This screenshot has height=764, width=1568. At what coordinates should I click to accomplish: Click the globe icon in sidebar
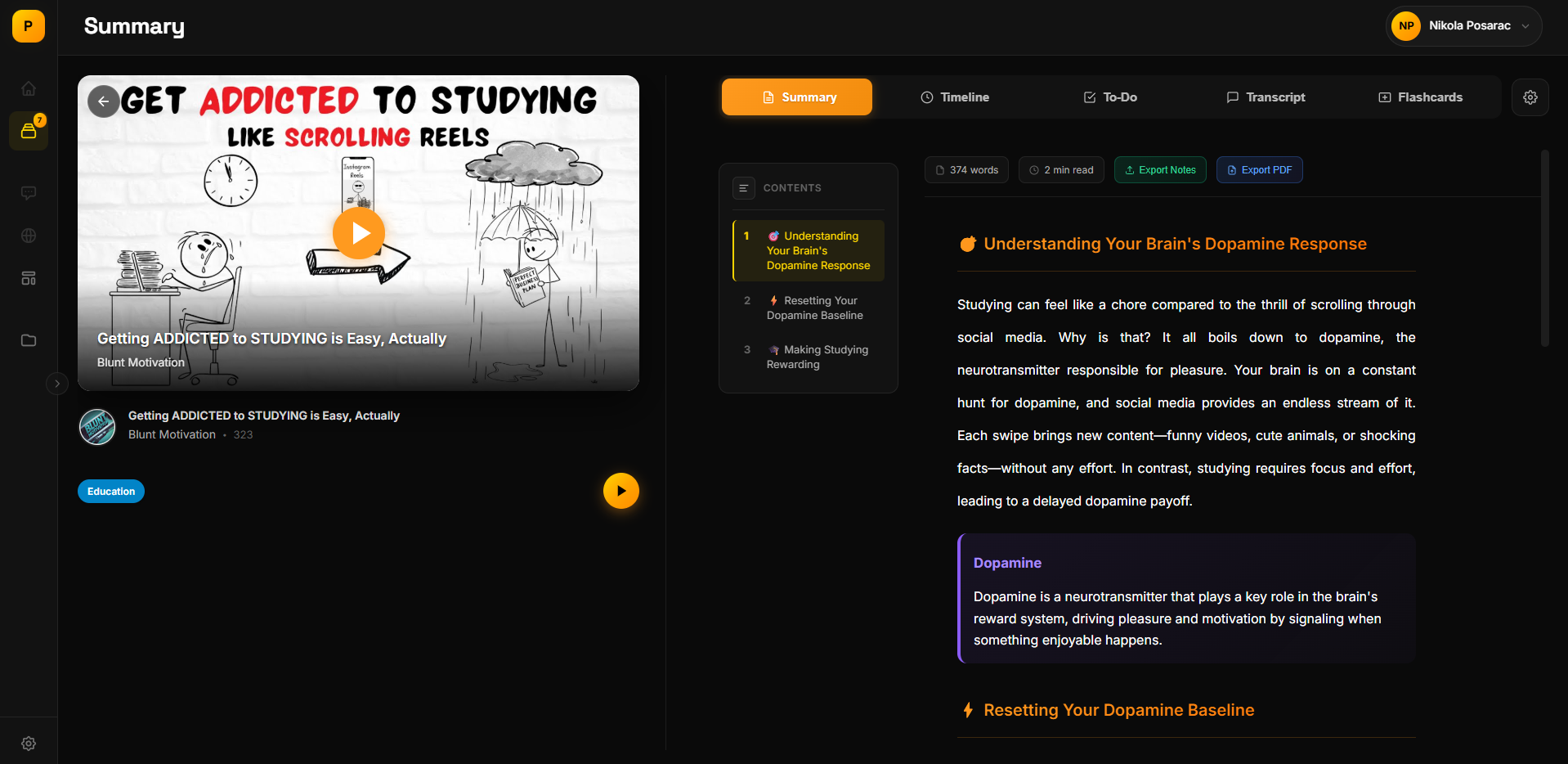click(29, 236)
